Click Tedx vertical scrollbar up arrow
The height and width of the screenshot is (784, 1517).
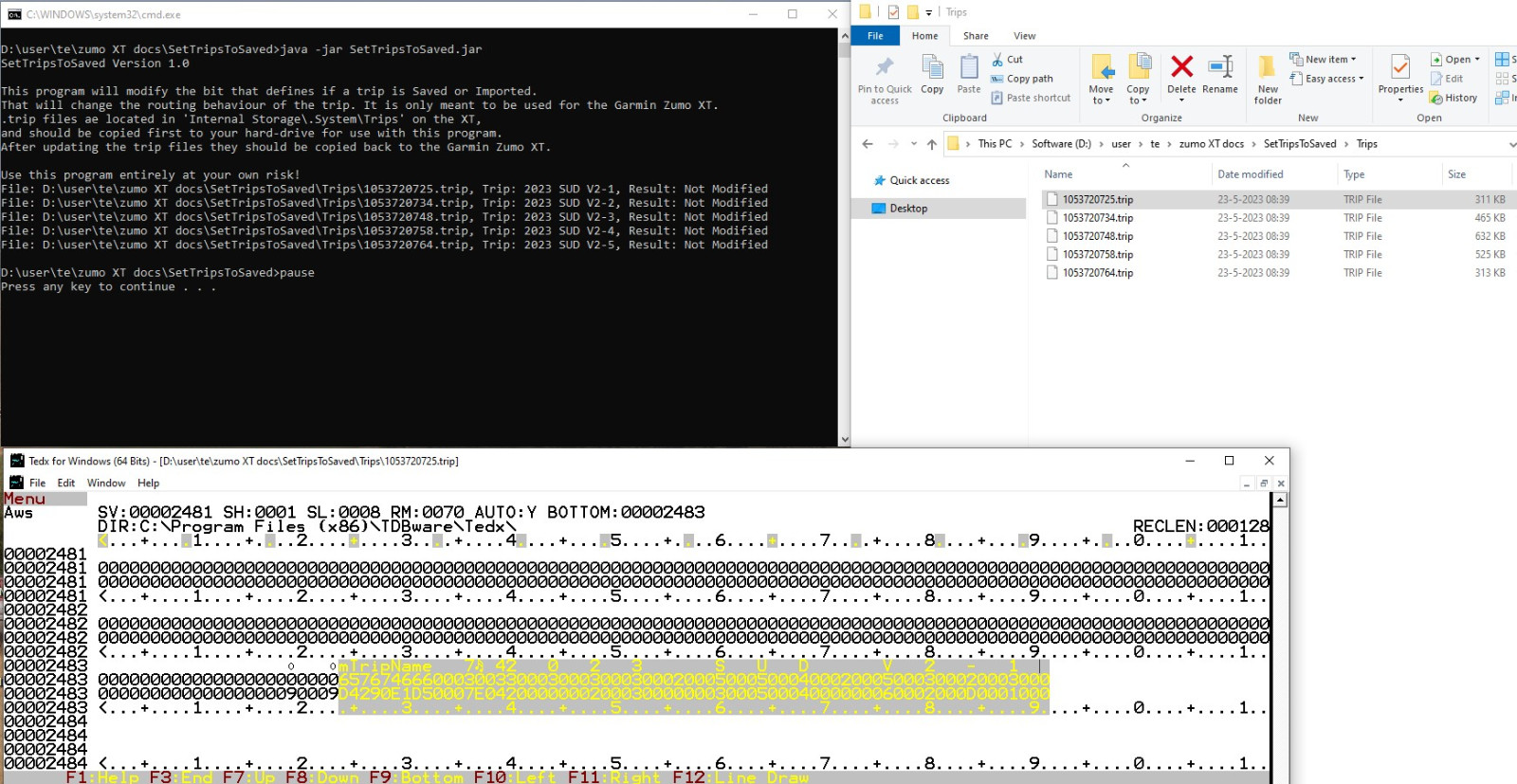(1280, 499)
